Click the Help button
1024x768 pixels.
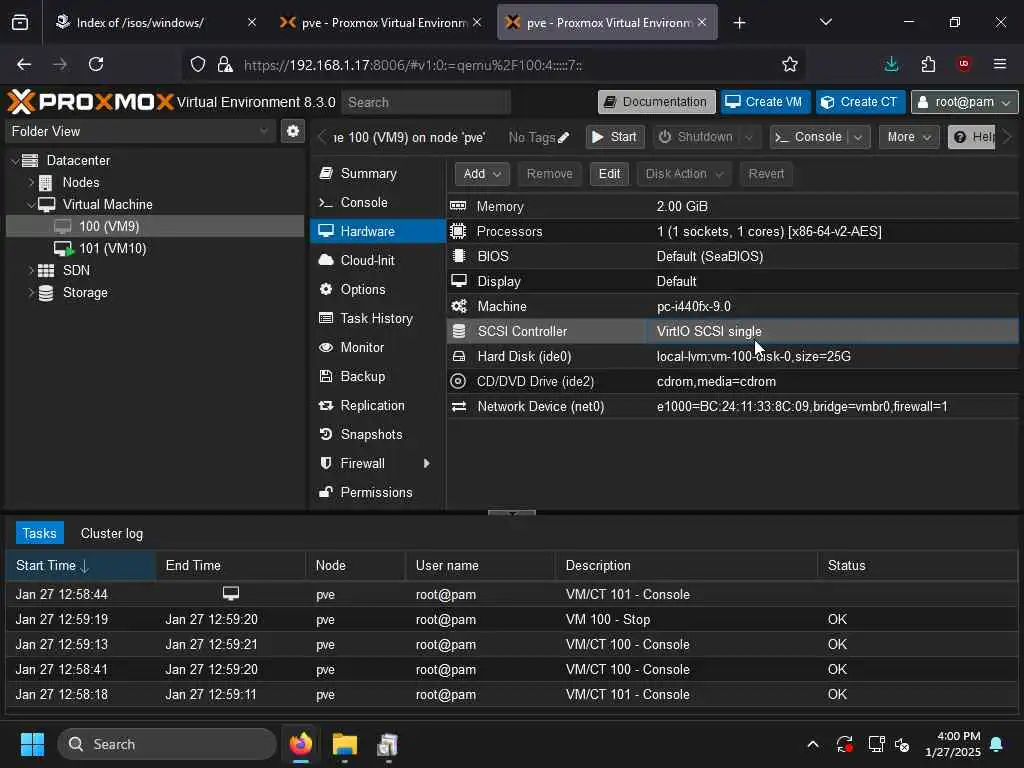pyautogui.click(x=972, y=137)
